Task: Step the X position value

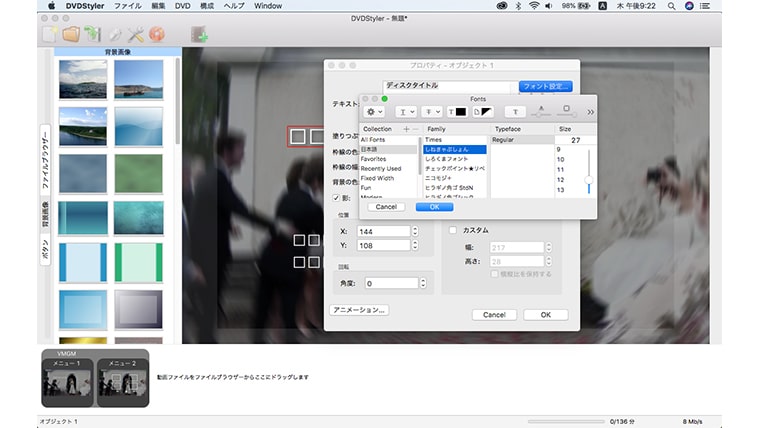Action: click(415, 232)
